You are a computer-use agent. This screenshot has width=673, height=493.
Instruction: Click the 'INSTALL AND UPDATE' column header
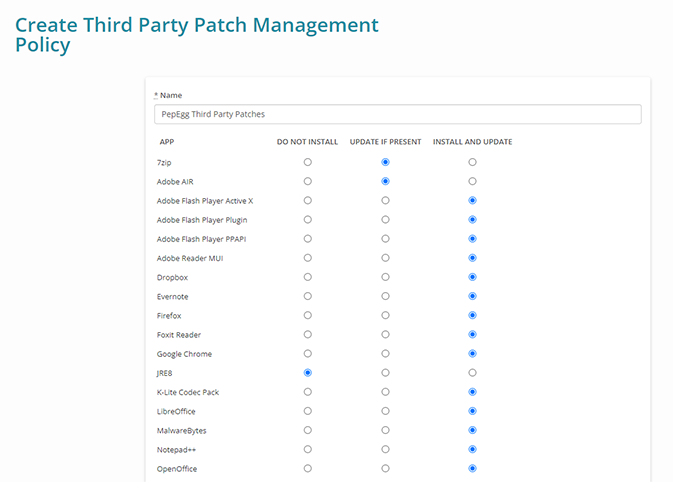[473, 142]
